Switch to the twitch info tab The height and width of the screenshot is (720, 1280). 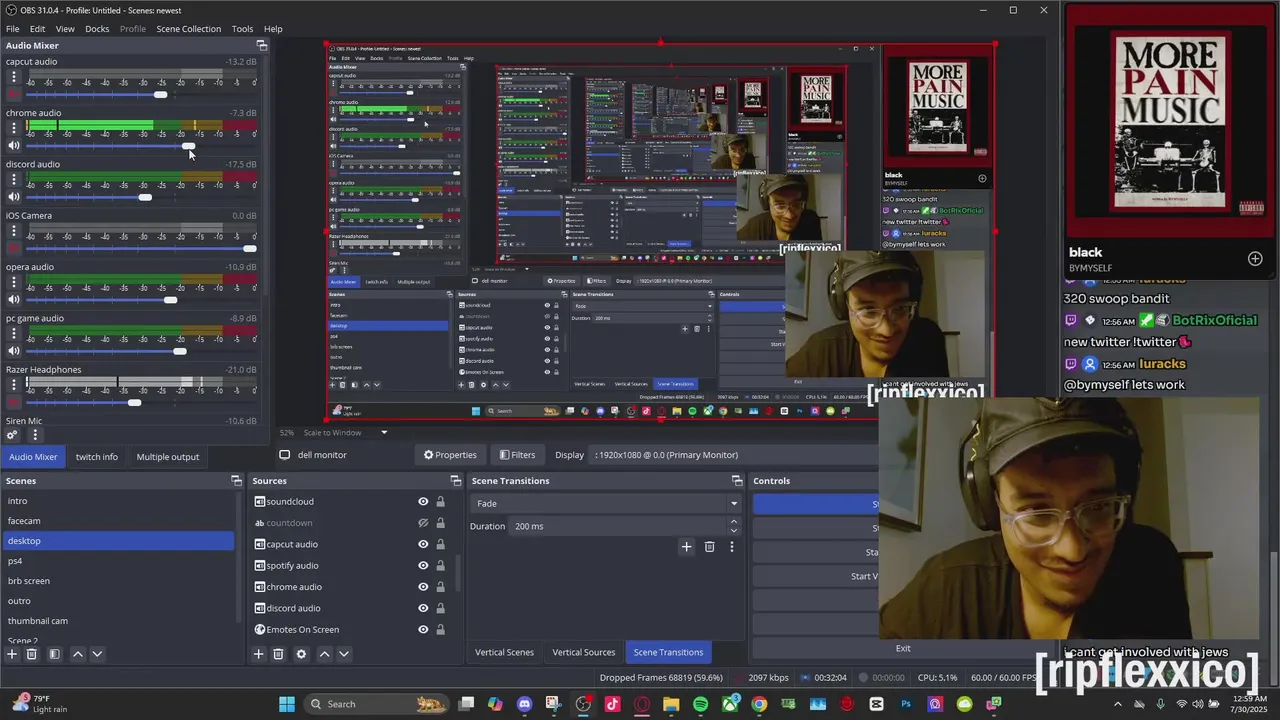pyautogui.click(x=97, y=457)
